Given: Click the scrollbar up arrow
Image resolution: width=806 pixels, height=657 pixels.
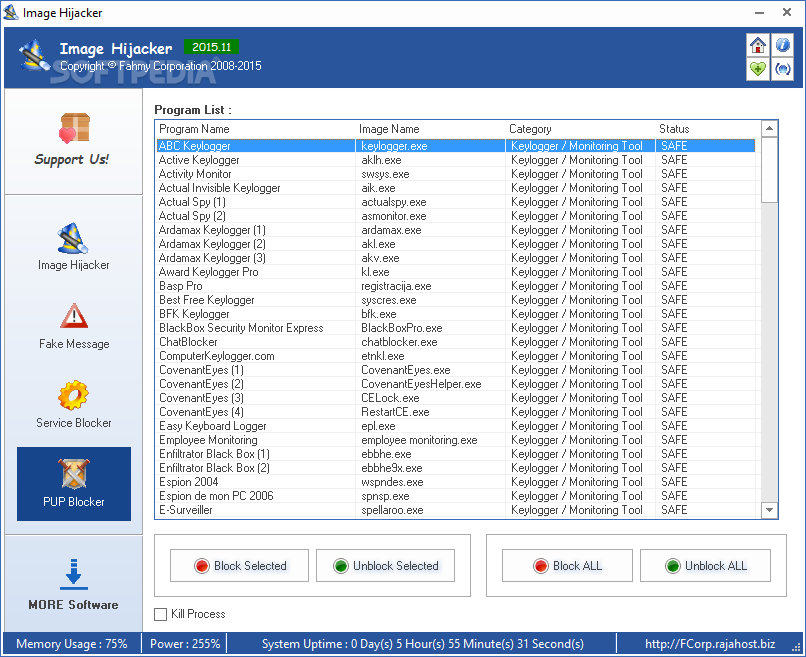Looking at the screenshot, I should pos(770,129).
